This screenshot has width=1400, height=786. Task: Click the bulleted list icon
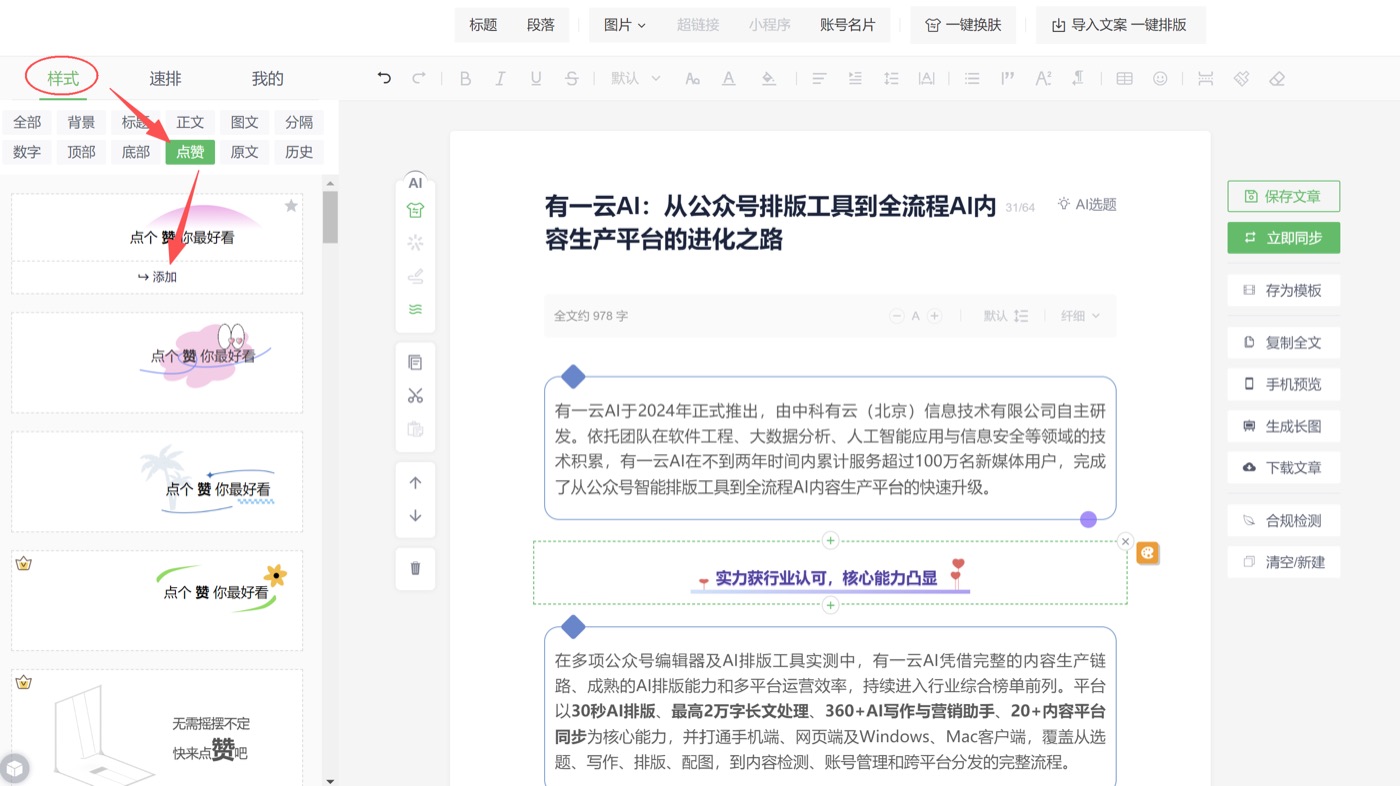coord(971,78)
